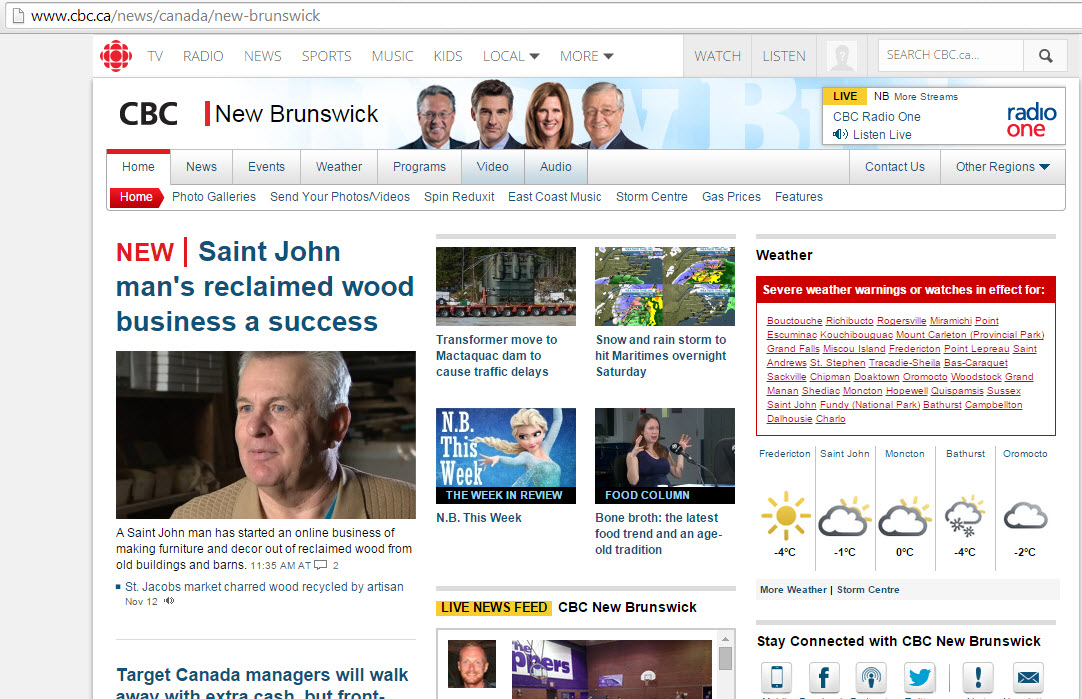Screen dimensions: 1082x699
Task: Open Contact Us link
Action: tap(895, 167)
